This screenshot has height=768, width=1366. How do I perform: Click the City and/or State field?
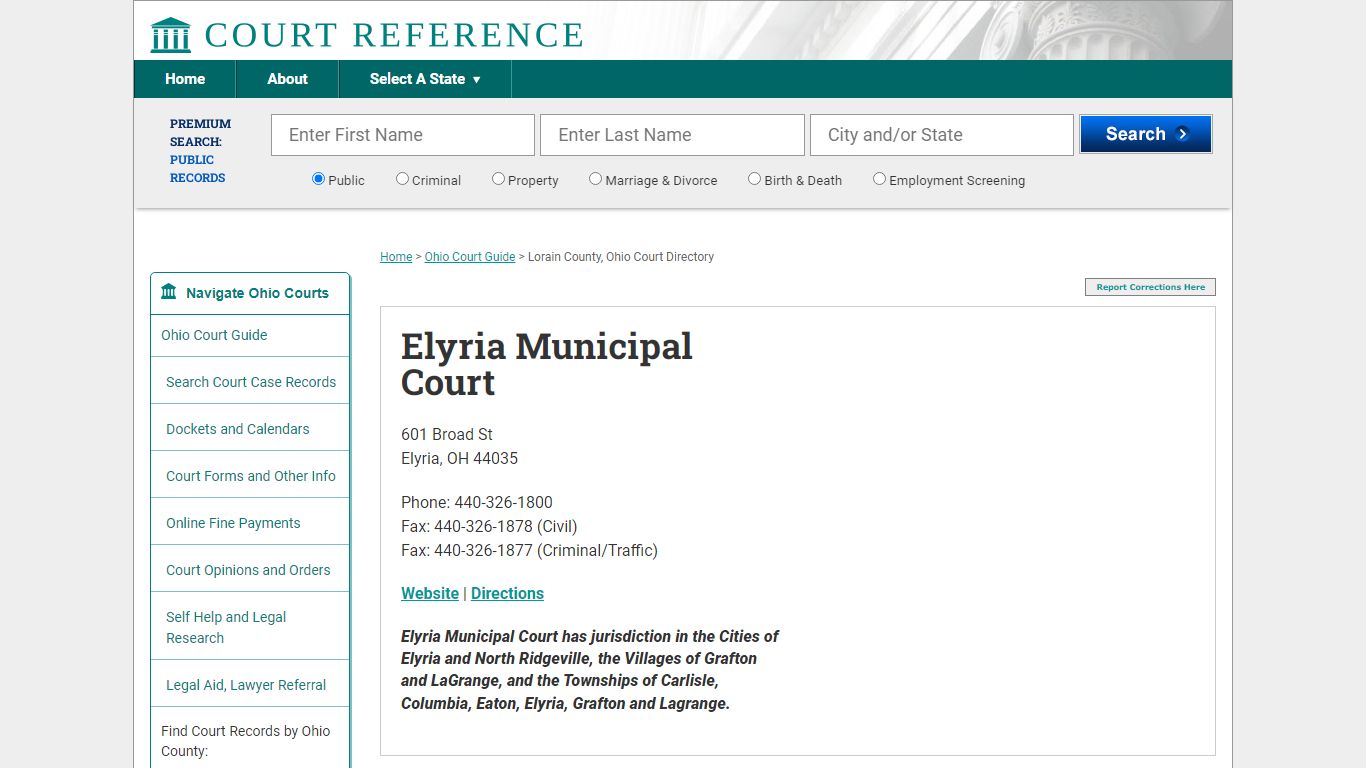point(942,135)
